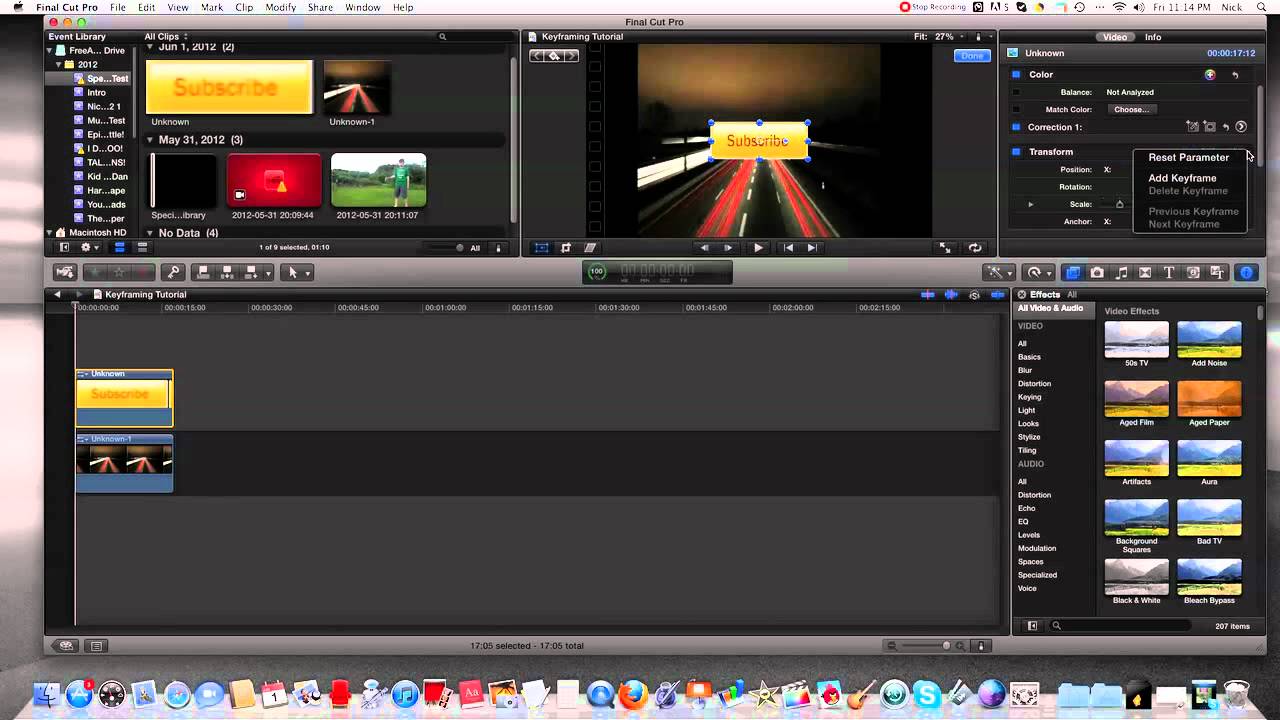Select the Crop tool below the viewer

(566, 248)
